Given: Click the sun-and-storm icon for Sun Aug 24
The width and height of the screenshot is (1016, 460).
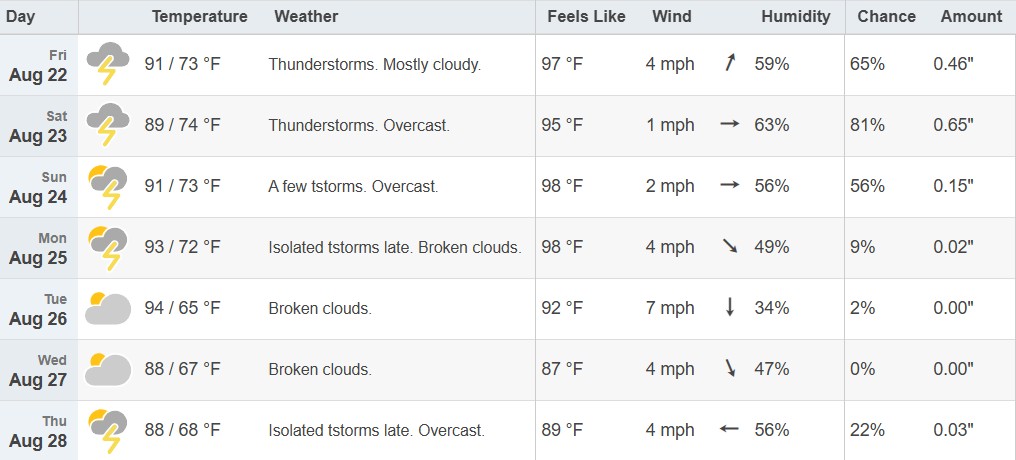Looking at the screenshot, I should coord(108,187).
